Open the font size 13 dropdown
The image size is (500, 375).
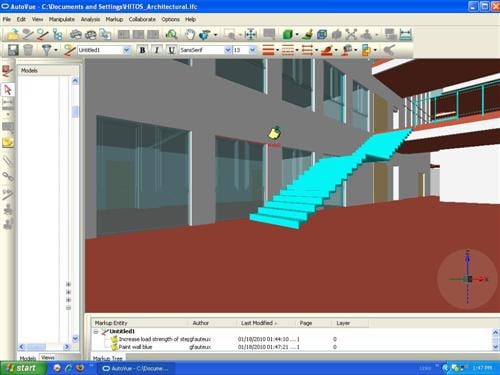click(x=252, y=50)
